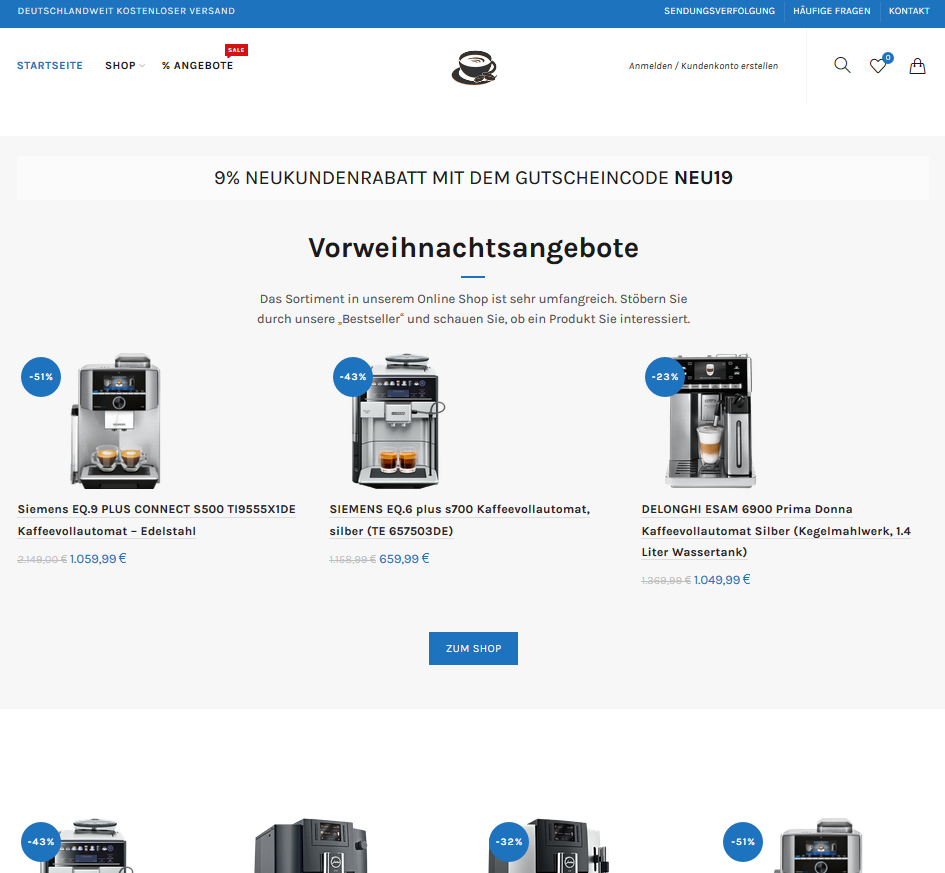
Task: Click the -51% badge on Siemens EQ.9
Action: (x=41, y=377)
